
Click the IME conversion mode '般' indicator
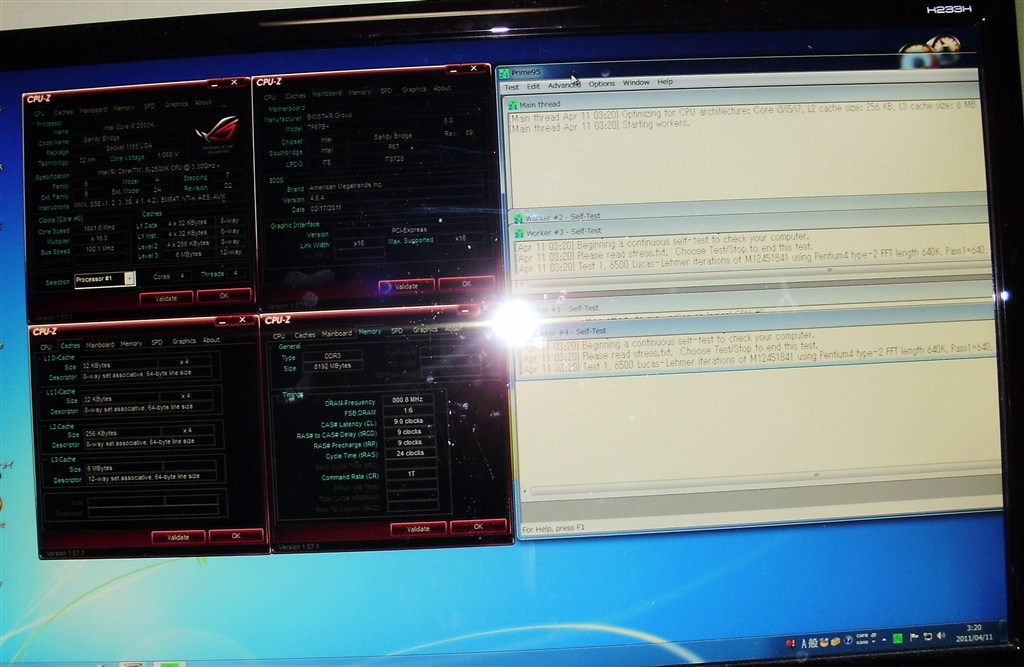click(x=813, y=643)
